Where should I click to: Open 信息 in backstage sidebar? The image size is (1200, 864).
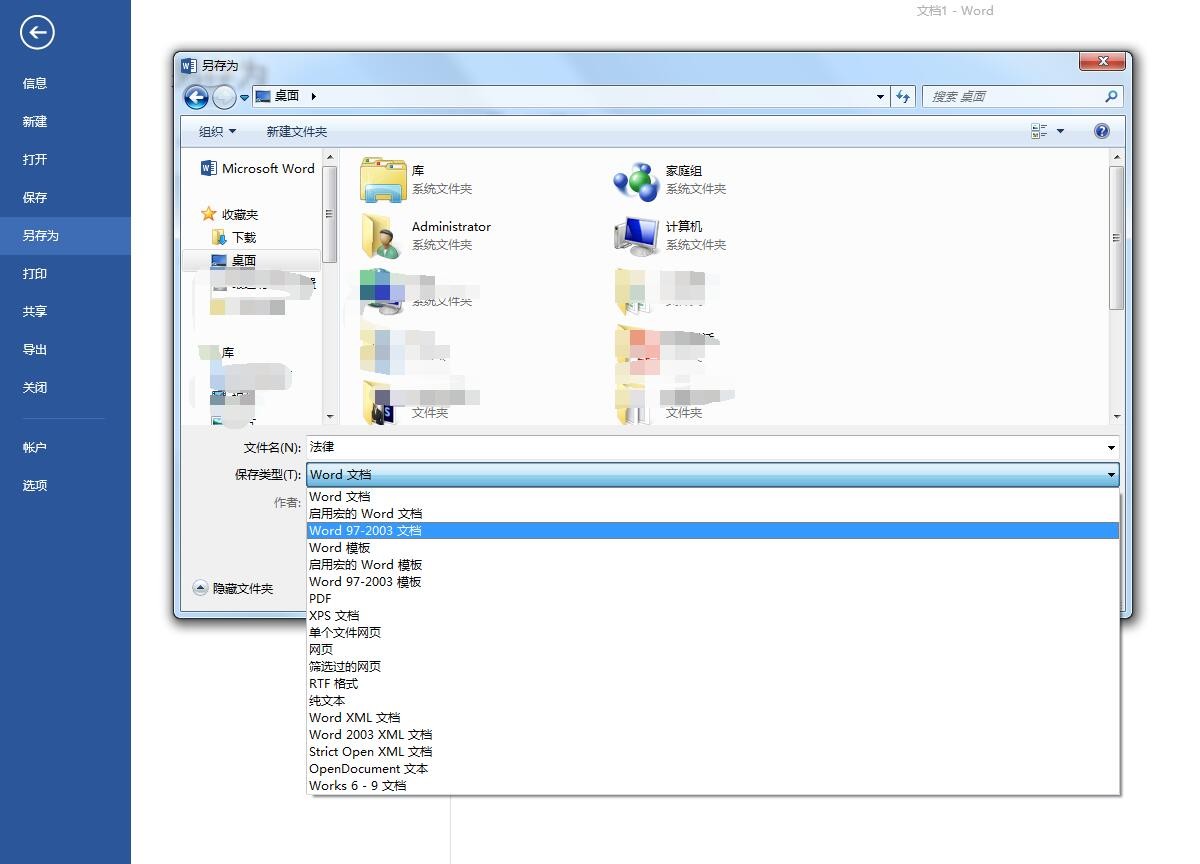[65, 83]
